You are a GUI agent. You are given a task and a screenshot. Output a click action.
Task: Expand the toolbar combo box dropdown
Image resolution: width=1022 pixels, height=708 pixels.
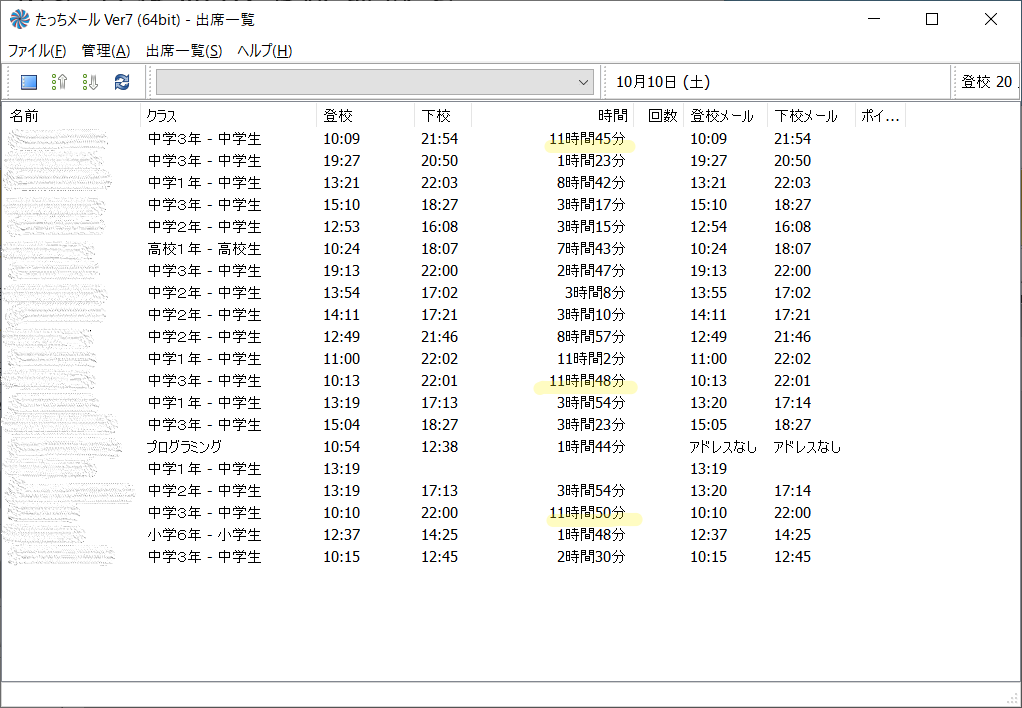coord(584,82)
